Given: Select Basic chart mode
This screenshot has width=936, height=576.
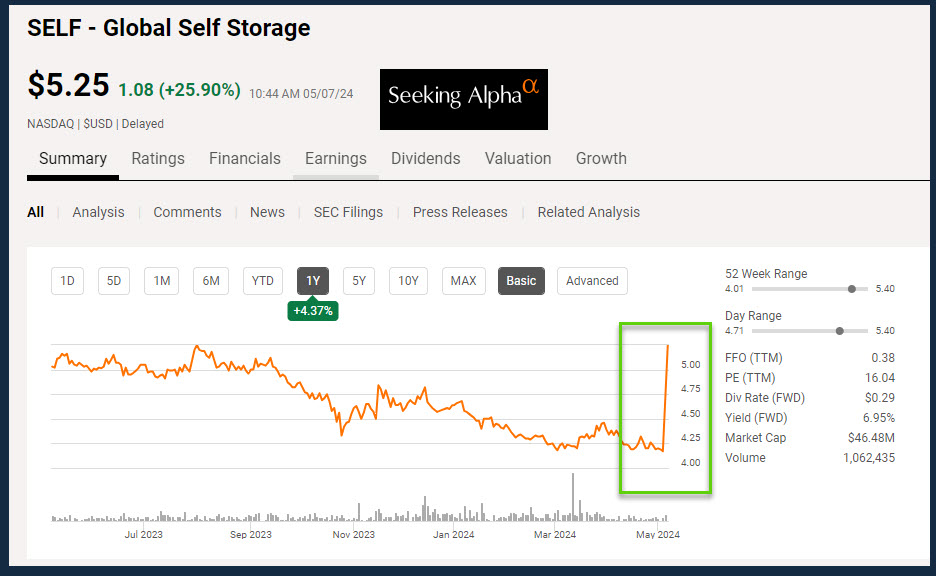Looking at the screenshot, I should (521, 281).
